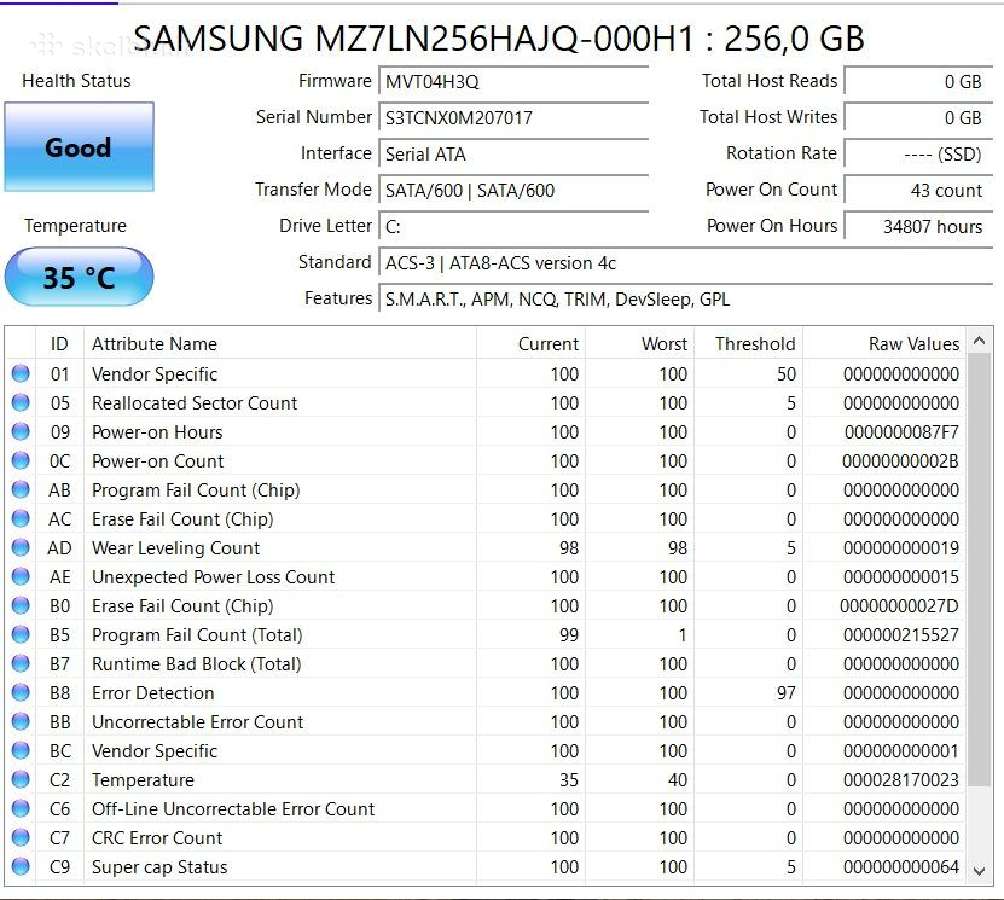Click the Drive Letter field C:
Viewport: 1004px width, 900px height.
(x=514, y=227)
